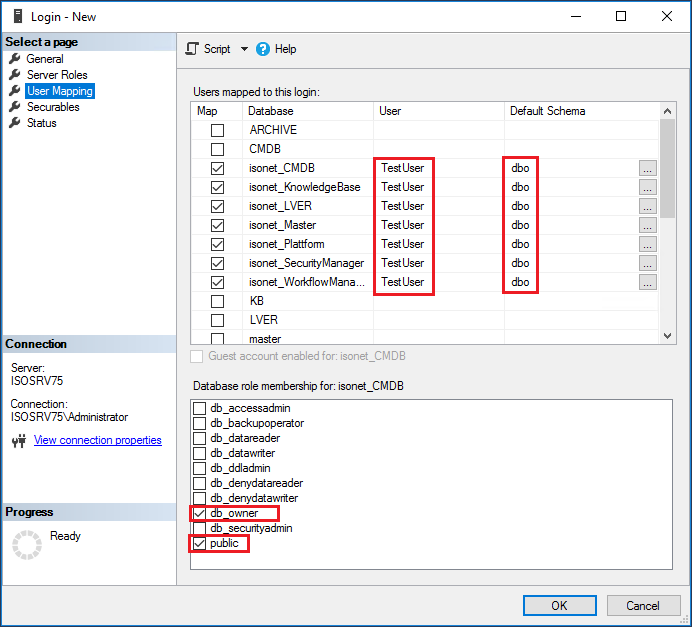Image resolution: width=692 pixels, height=627 pixels.
Task: Switch to the Server Roles page
Action: 57,75
